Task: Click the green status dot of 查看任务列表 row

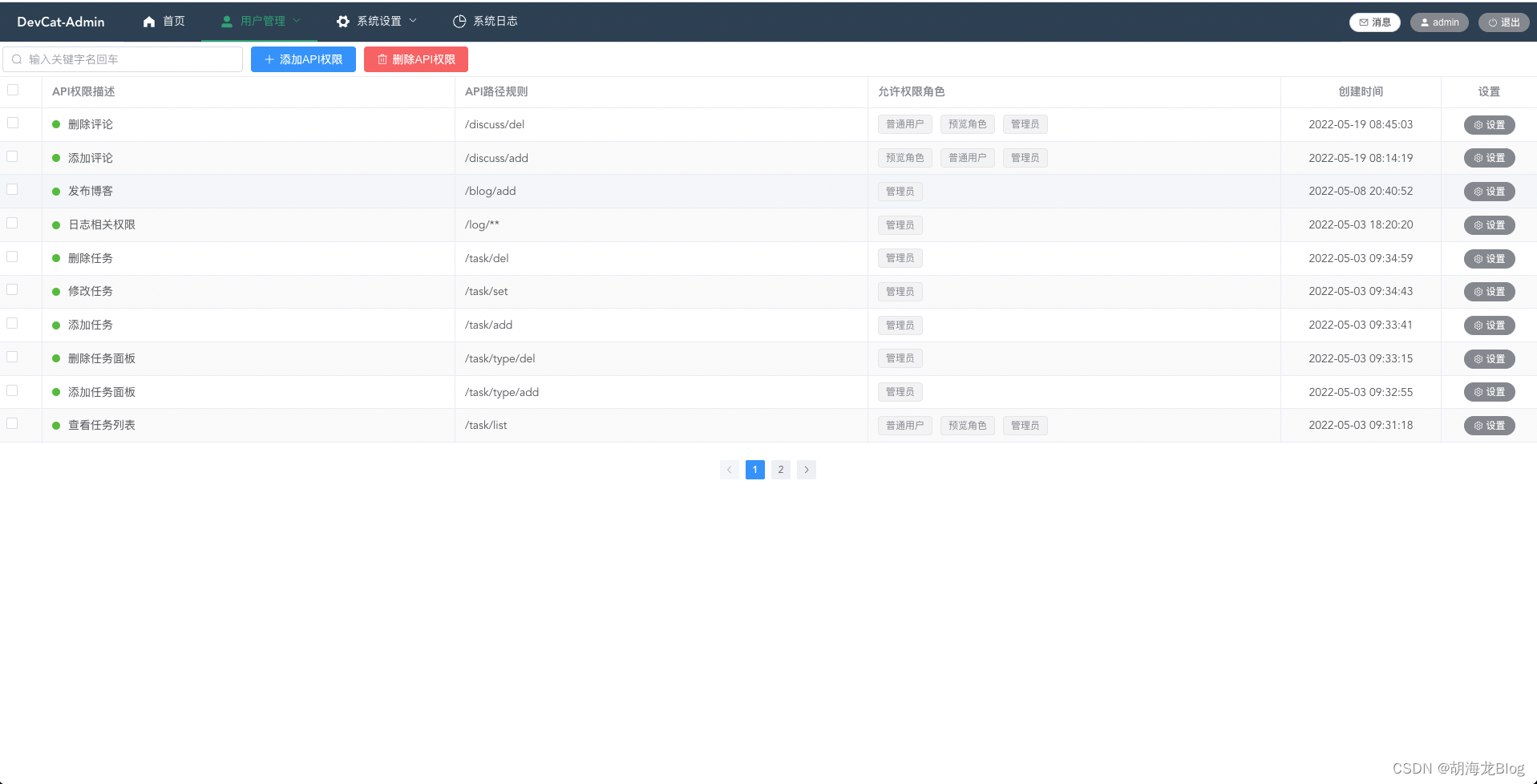Action: point(56,426)
